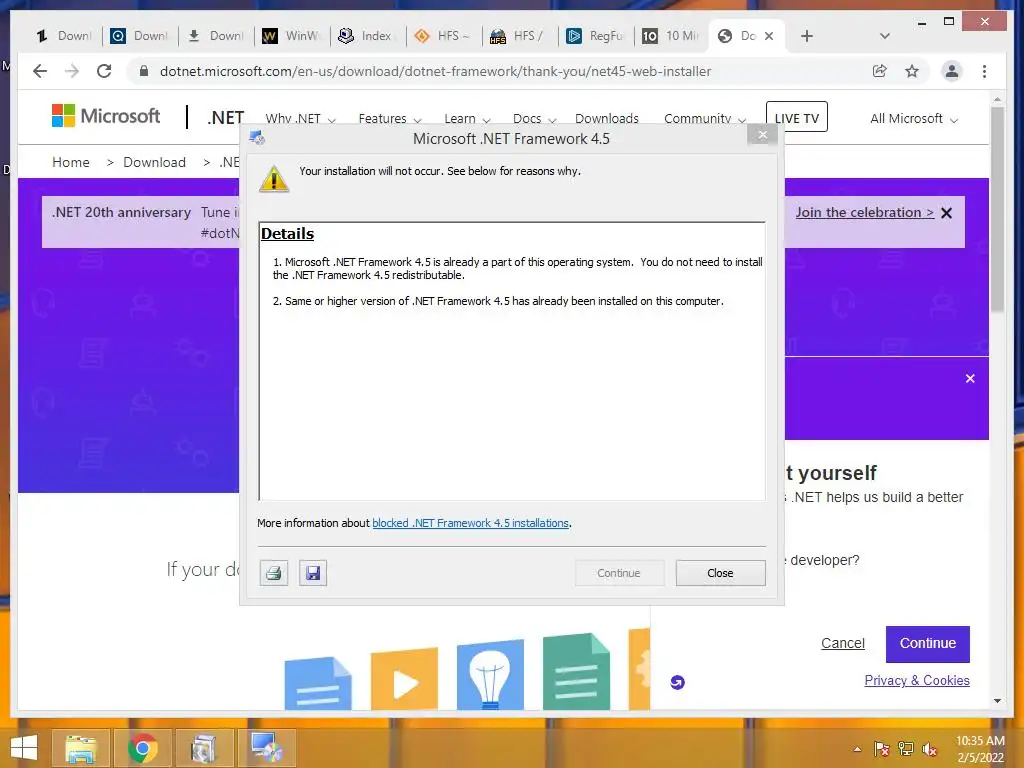
Task: Expand the Learn menu
Action: pos(467,119)
